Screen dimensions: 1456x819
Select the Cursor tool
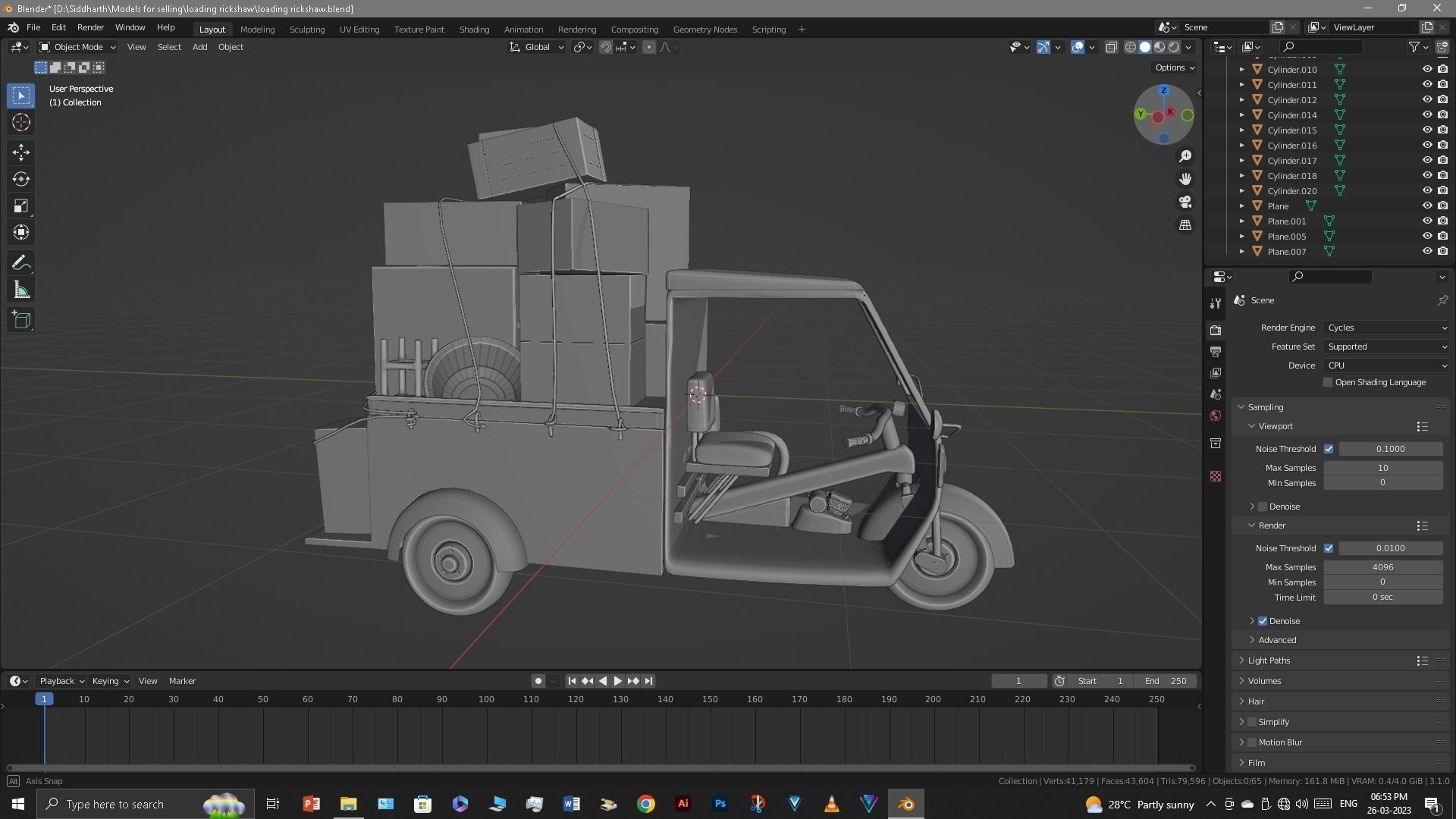21,122
